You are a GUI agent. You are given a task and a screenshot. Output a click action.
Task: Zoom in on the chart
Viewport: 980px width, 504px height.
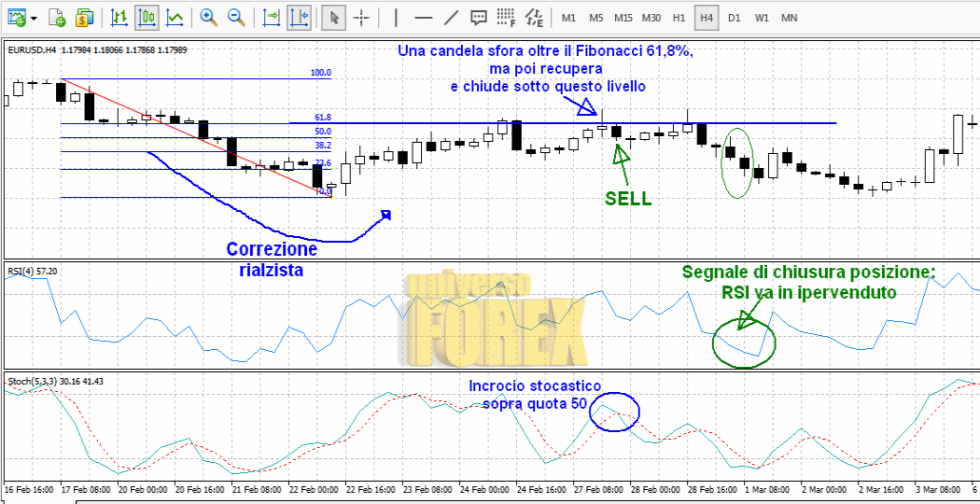tap(208, 17)
